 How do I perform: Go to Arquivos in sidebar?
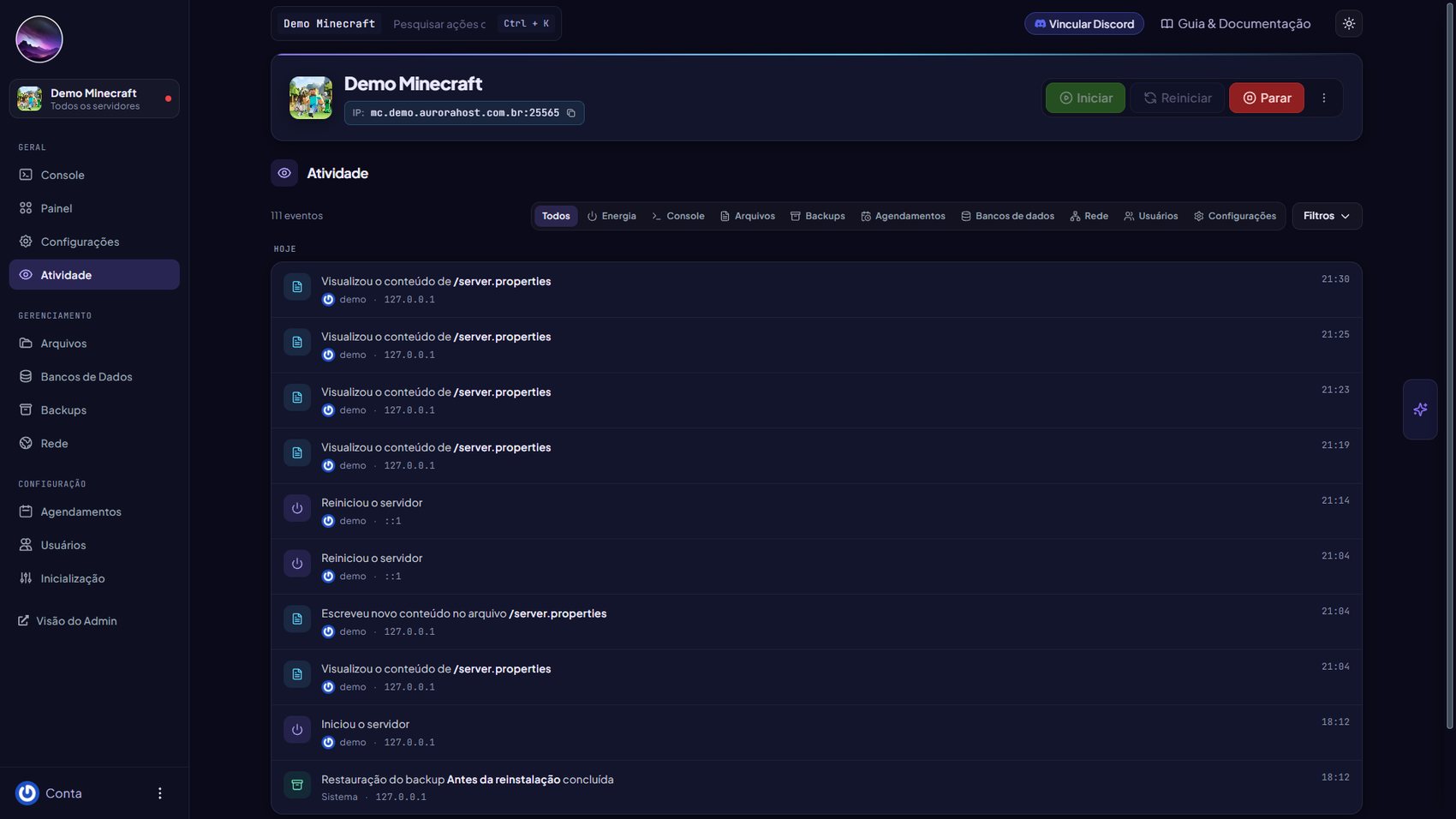point(94,344)
